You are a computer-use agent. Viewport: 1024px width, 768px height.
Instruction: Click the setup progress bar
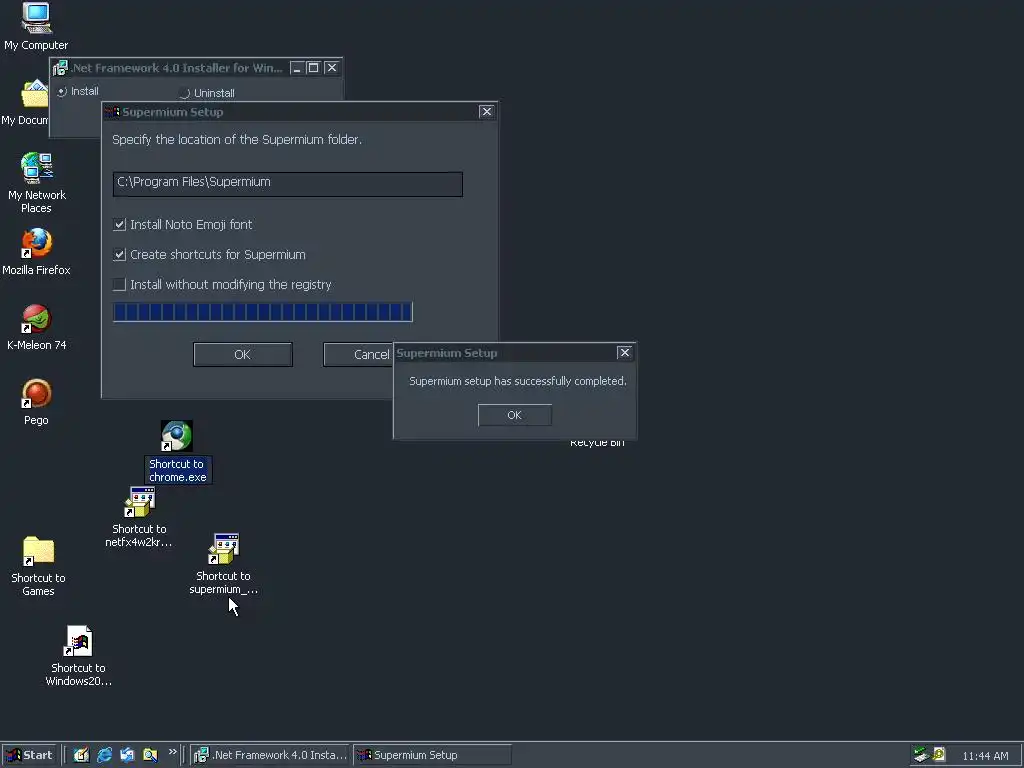click(x=263, y=312)
